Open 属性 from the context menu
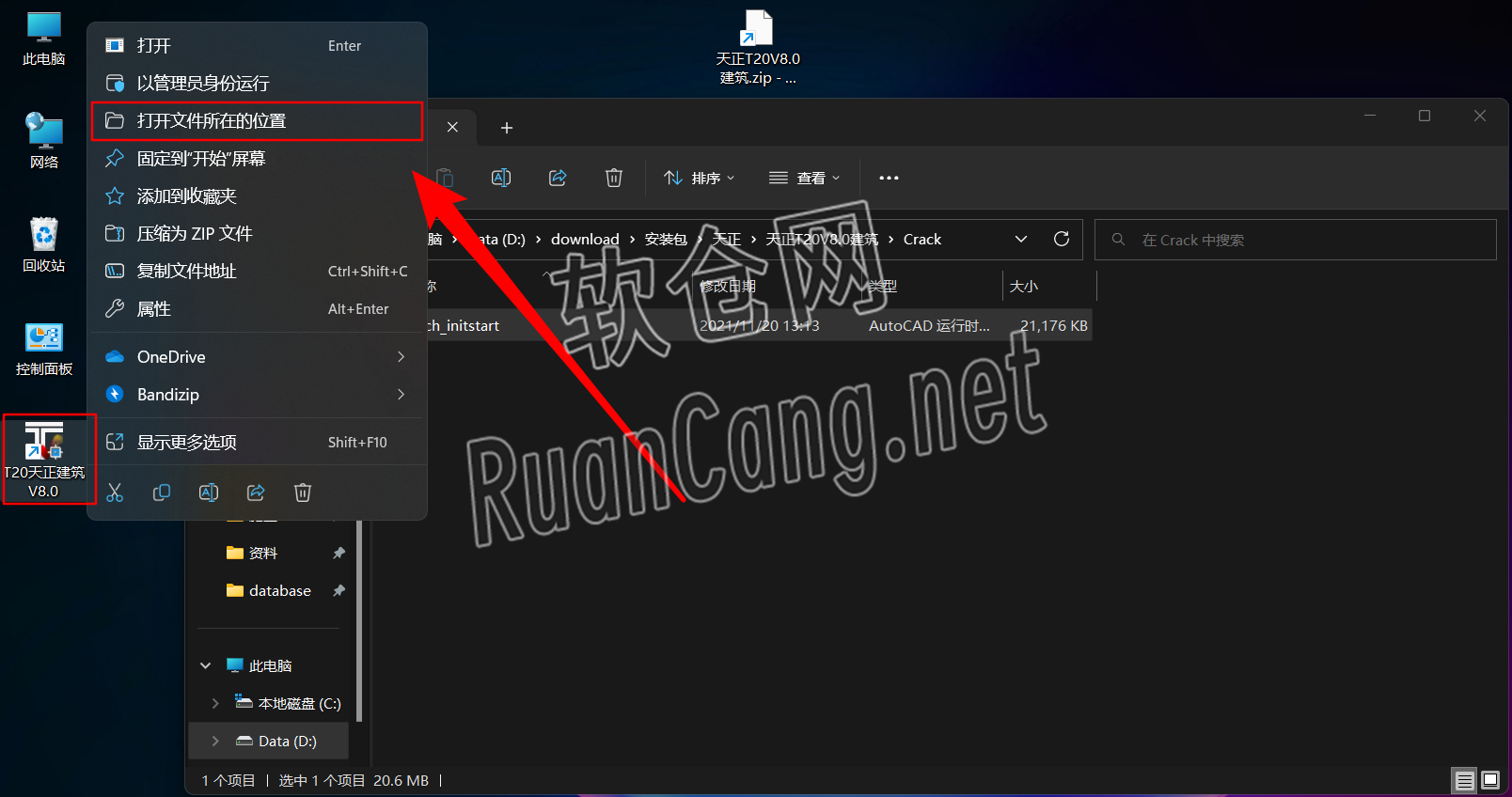Image resolution: width=1512 pixels, height=797 pixels. (257, 308)
